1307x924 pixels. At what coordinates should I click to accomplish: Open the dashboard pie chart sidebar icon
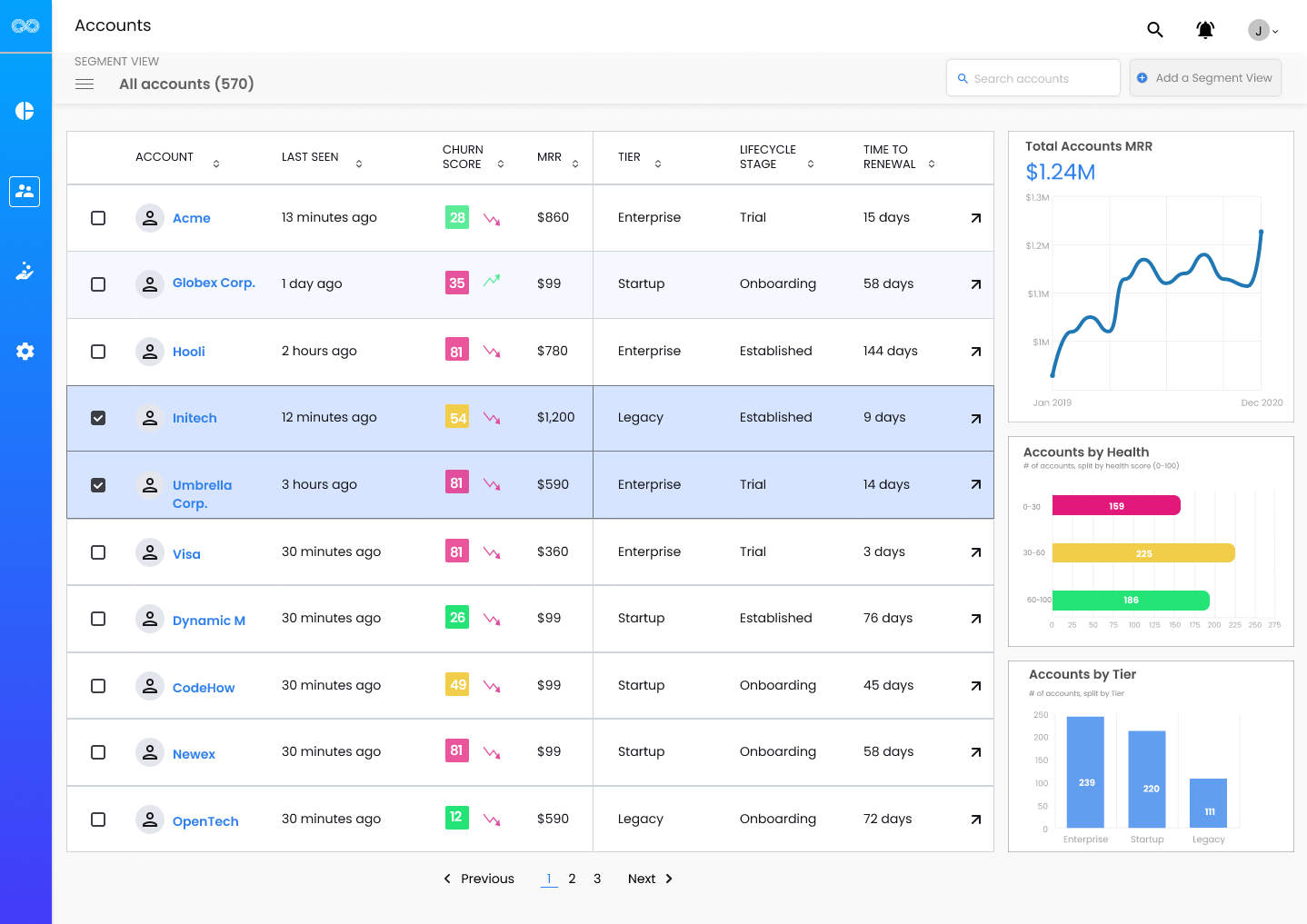25,111
